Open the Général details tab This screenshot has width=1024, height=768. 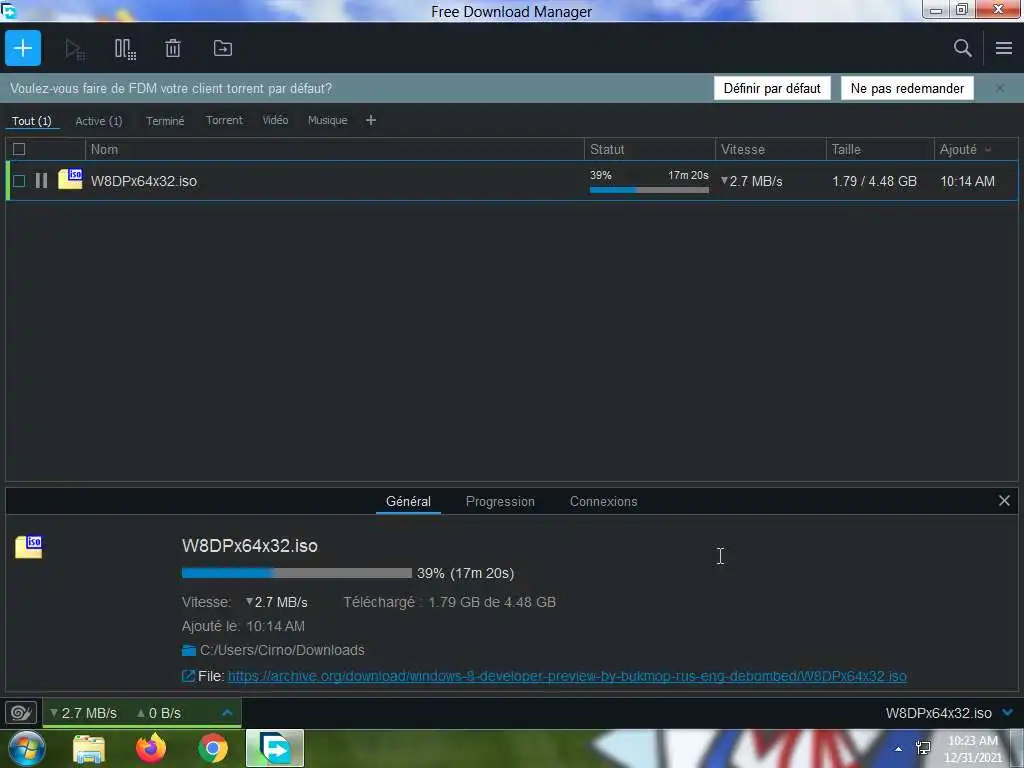pyautogui.click(x=408, y=502)
